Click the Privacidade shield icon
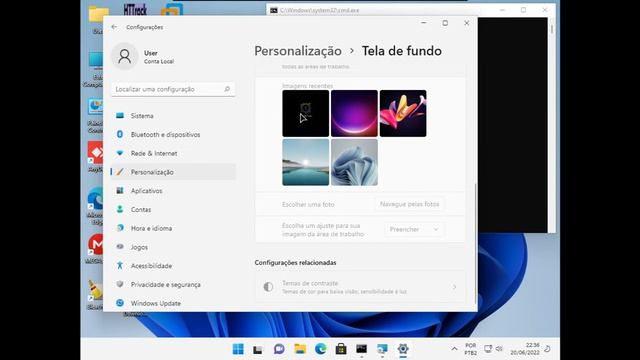 tap(120, 284)
